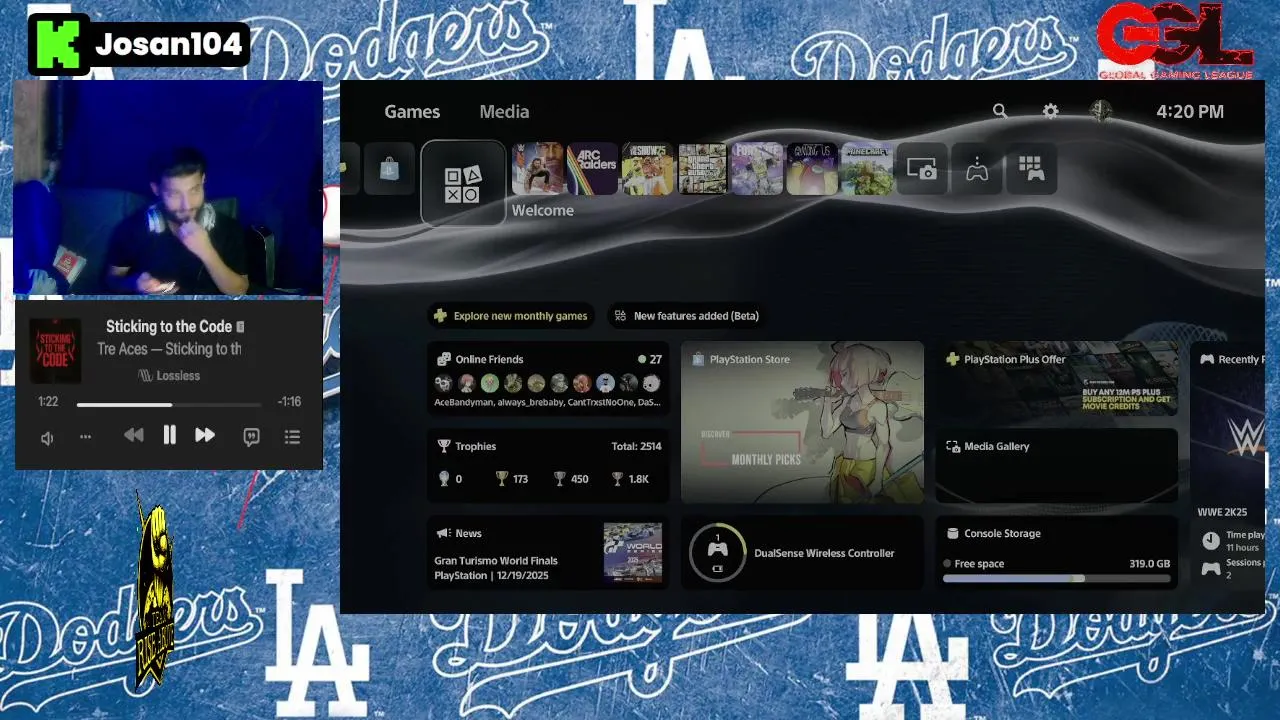Open the screenshot capture gallery icon

click(922, 169)
